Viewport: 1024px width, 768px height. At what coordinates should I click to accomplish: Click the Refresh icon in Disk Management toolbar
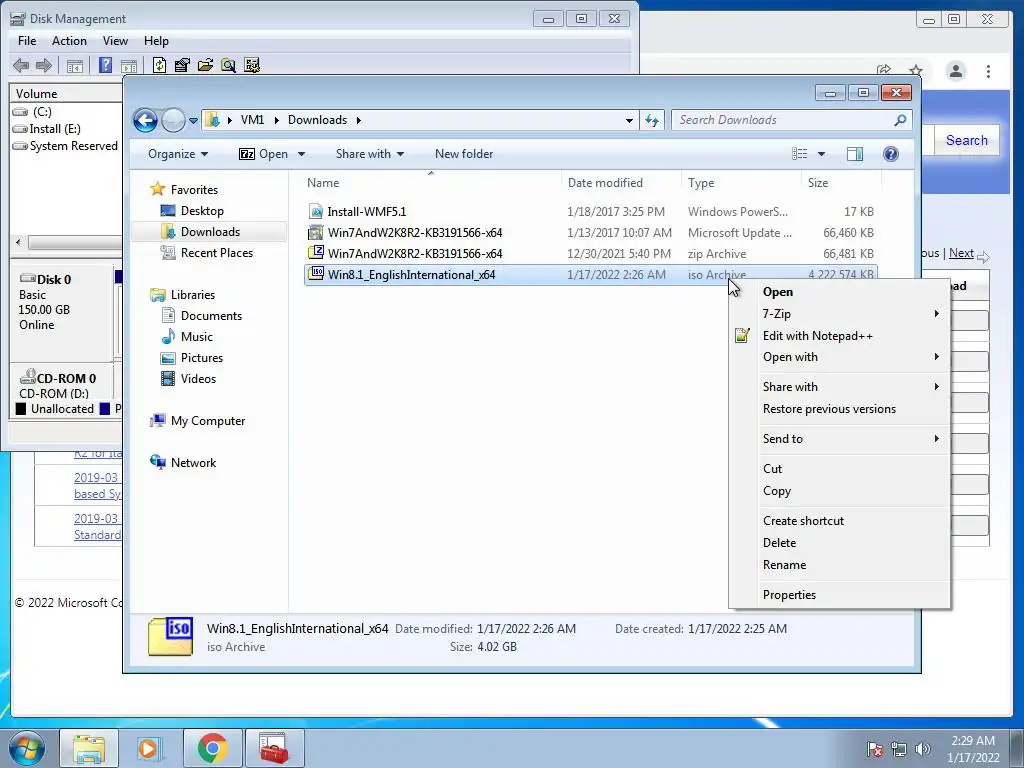pyautogui.click(x=159, y=65)
